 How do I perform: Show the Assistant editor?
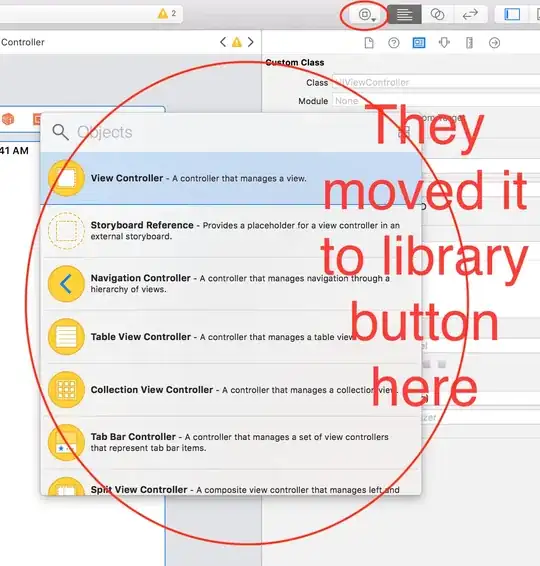[x=437, y=15]
